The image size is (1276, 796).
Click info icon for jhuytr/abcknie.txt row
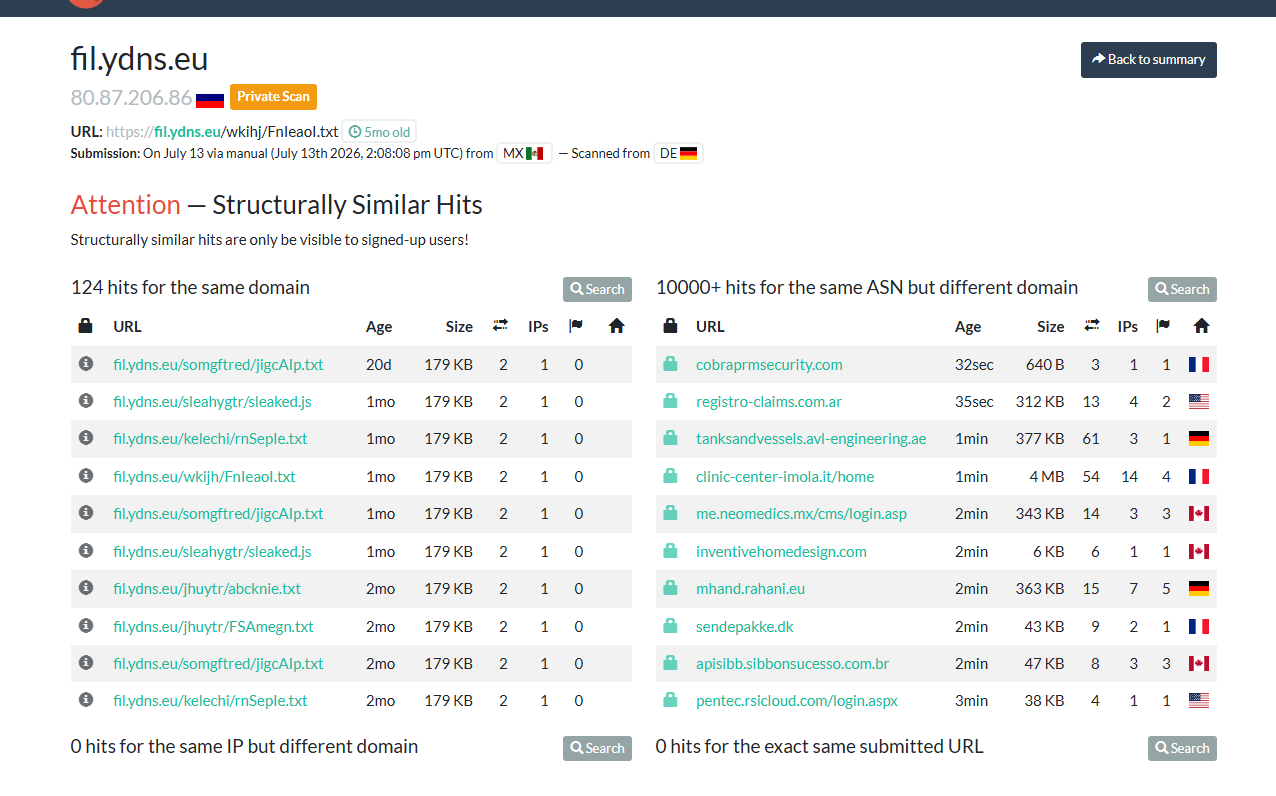[86, 587]
